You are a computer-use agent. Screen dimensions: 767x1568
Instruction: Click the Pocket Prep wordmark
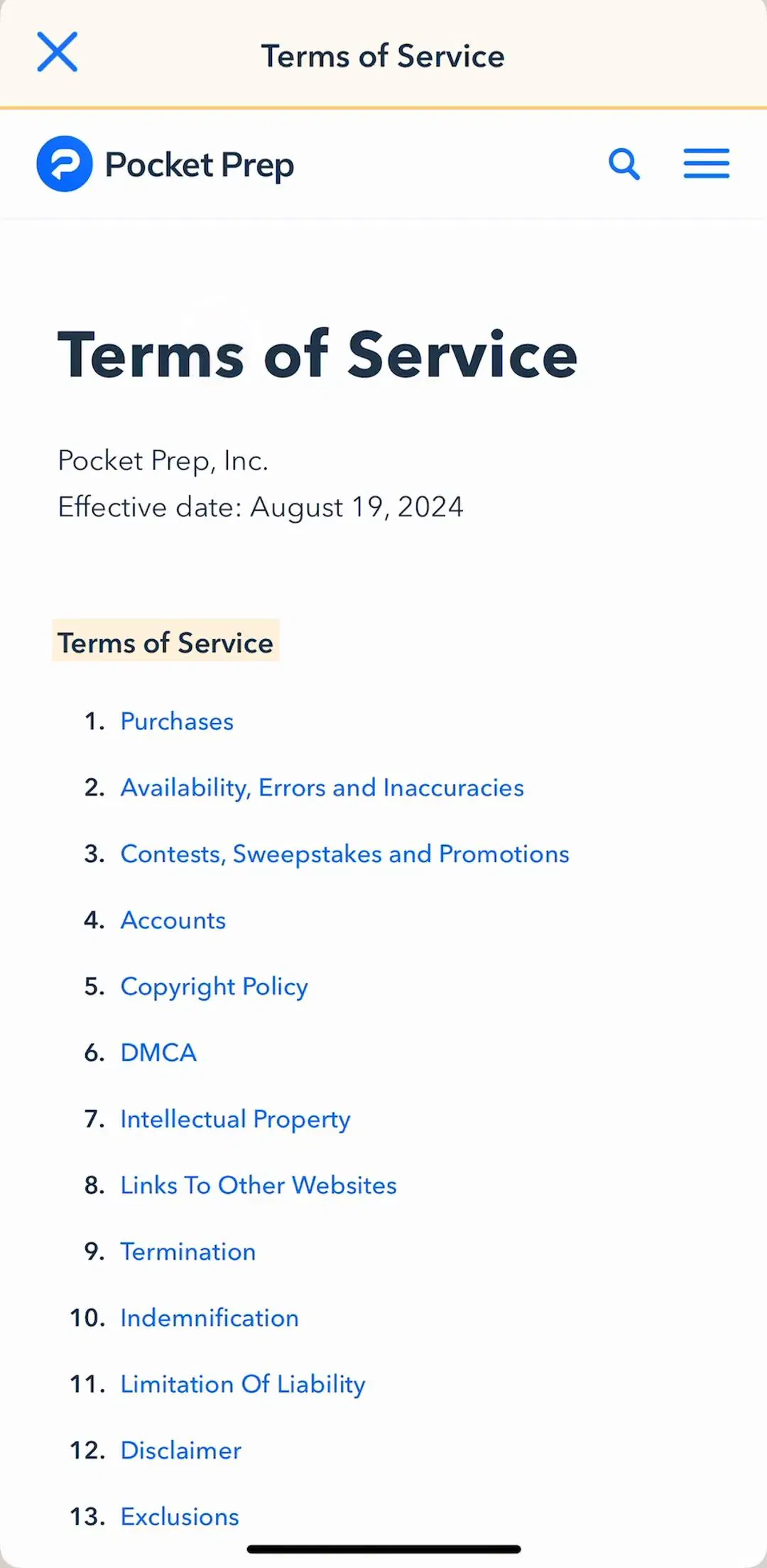[x=200, y=165]
